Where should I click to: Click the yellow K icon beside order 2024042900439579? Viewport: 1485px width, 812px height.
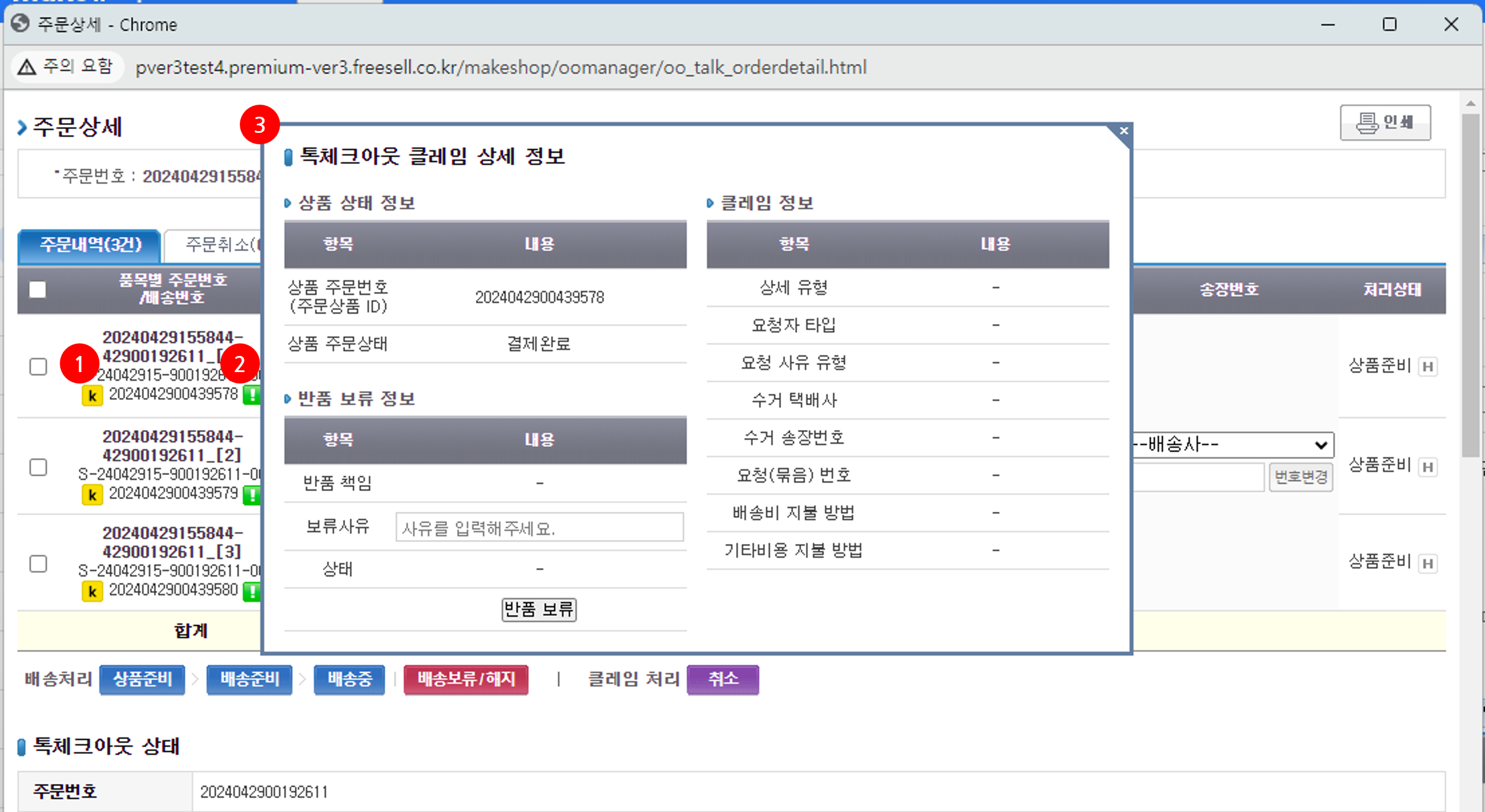pyautogui.click(x=92, y=495)
